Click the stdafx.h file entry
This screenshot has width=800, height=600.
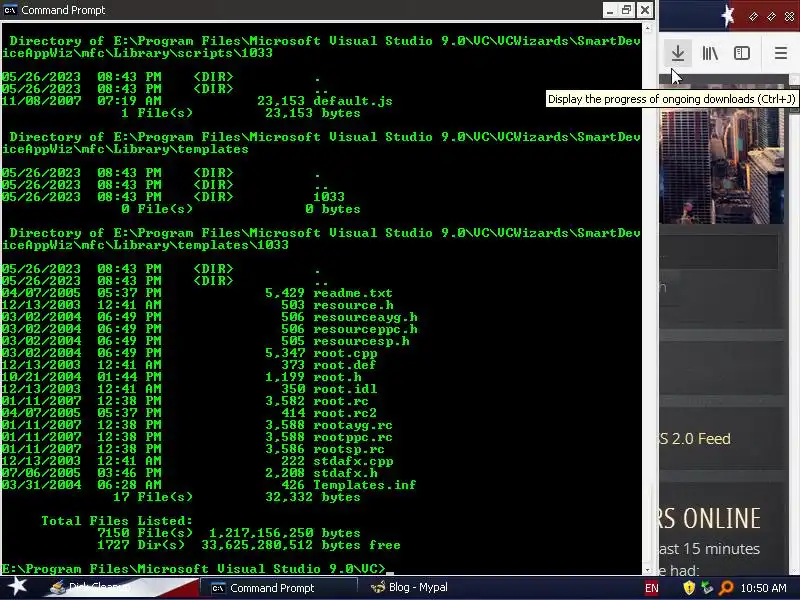(x=345, y=473)
